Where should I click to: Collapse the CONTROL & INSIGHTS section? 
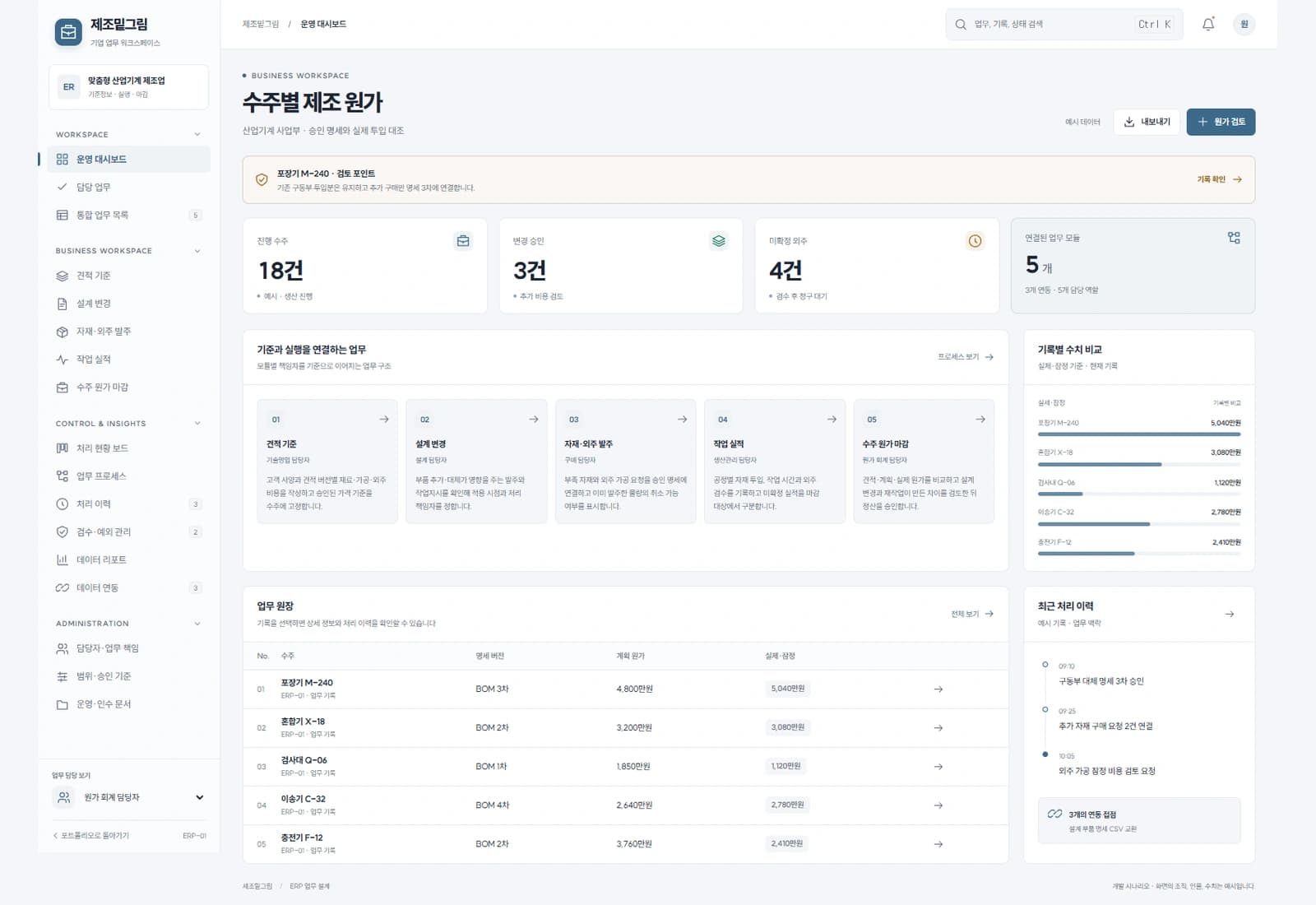tap(197, 424)
